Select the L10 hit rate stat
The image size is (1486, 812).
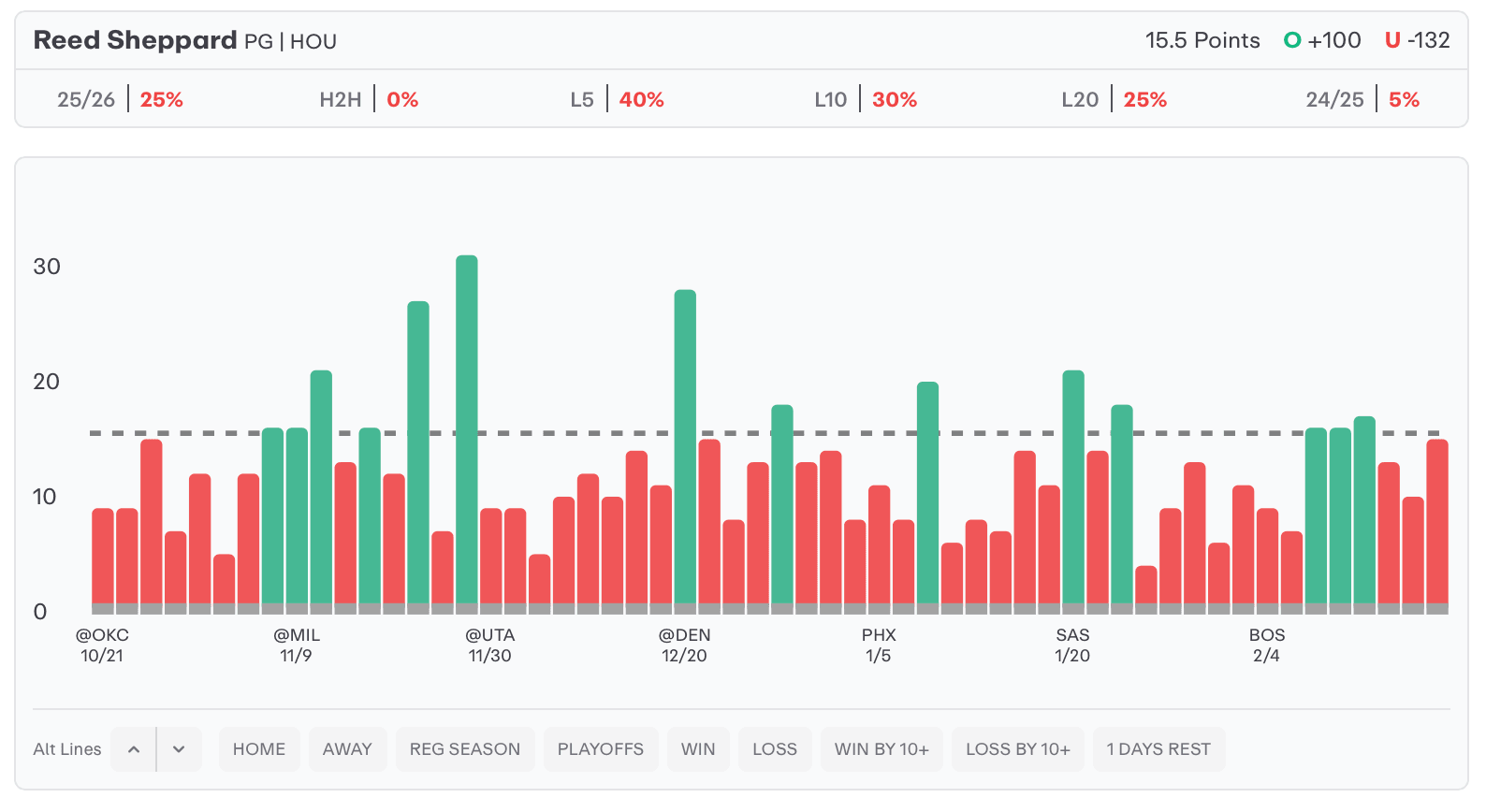(x=866, y=99)
